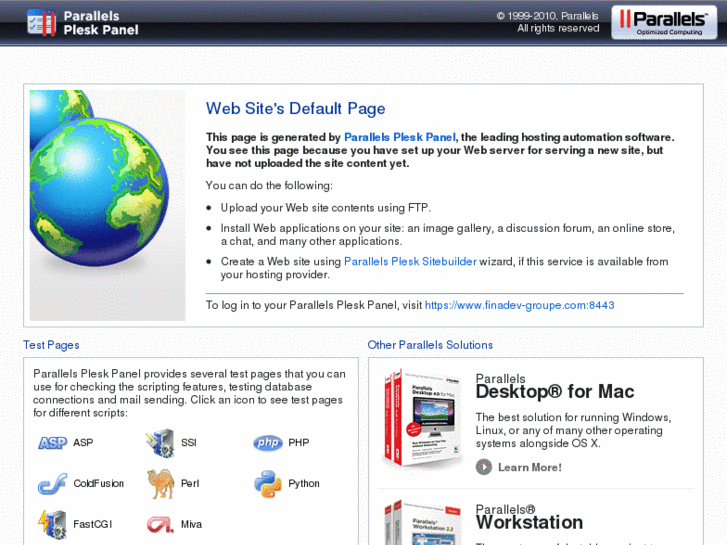Click the Perl text label
The image size is (727, 545).
click(x=190, y=484)
